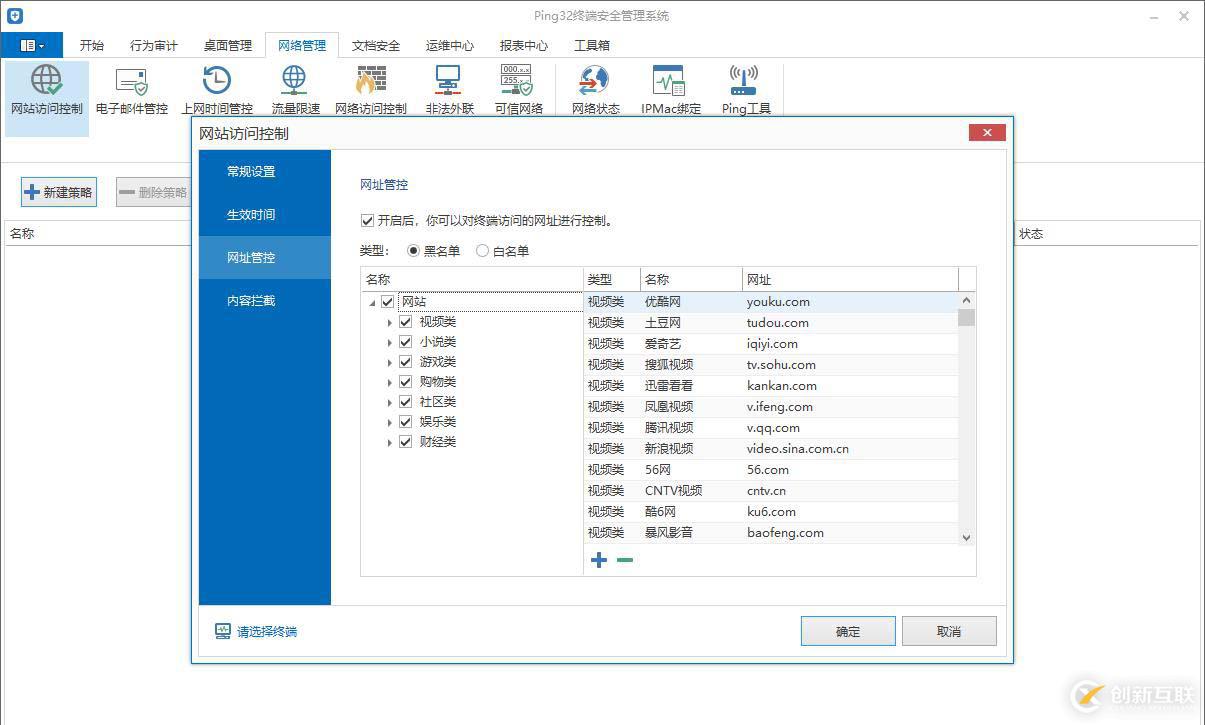This screenshot has height=725, width=1205.
Task: Select the youku.com row
Action: click(x=771, y=302)
